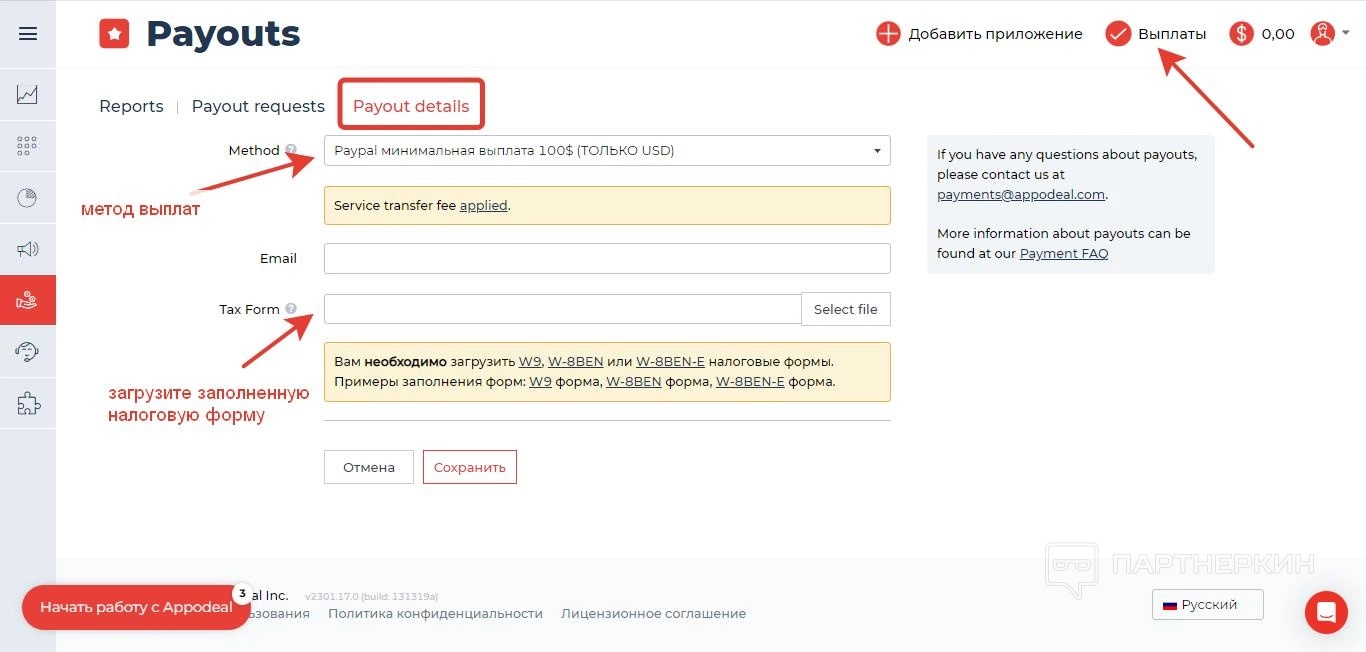Open the support headset sidebar icon
Viewport: 1366px width, 652px height.
coord(28,352)
